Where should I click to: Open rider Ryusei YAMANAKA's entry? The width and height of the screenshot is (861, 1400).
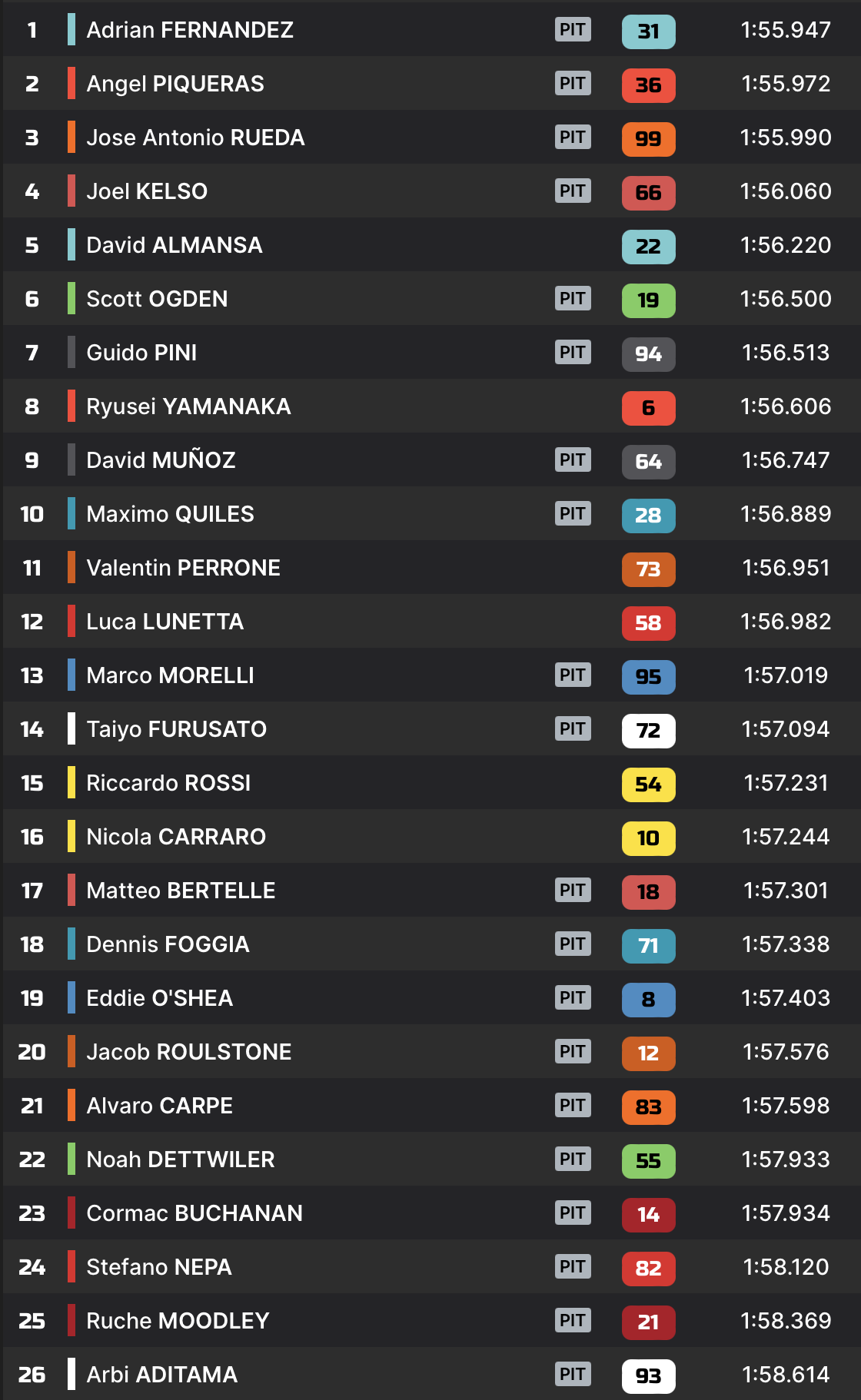[188, 406]
